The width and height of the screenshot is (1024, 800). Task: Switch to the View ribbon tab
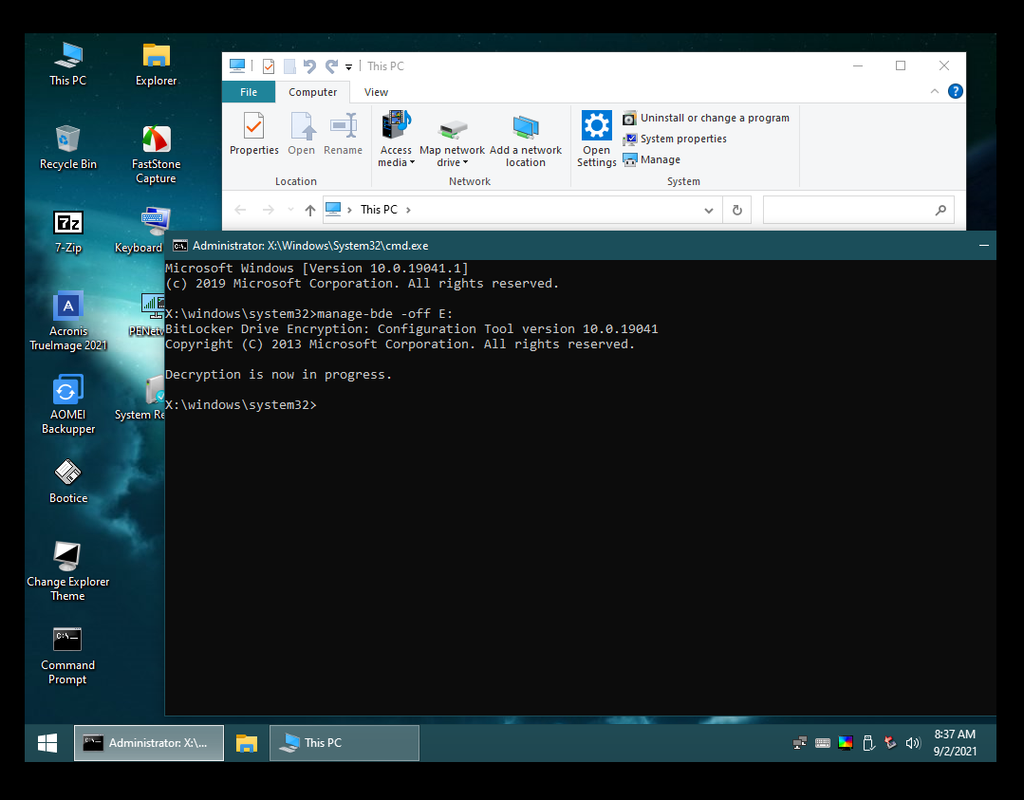tap(376, 92)
